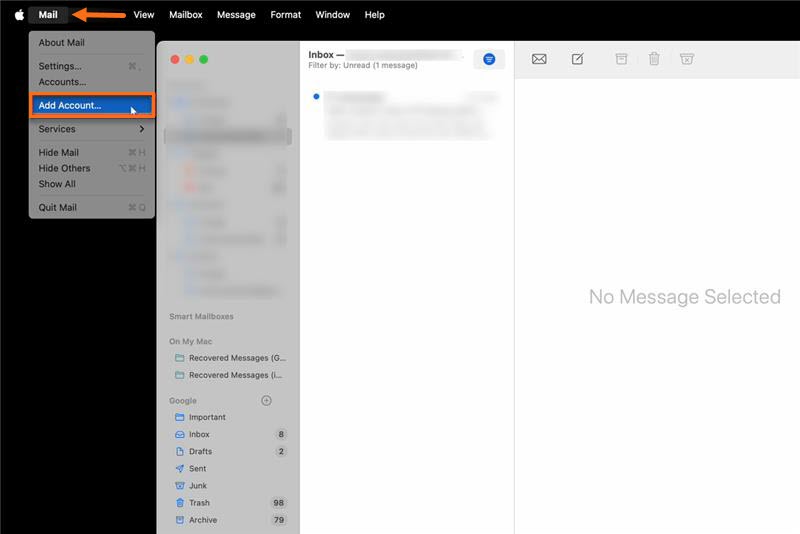The width and height of the screenshot is (800, 534).
Task: Click the Archive icon in the toolbar
Action: [x=621, y=59]
